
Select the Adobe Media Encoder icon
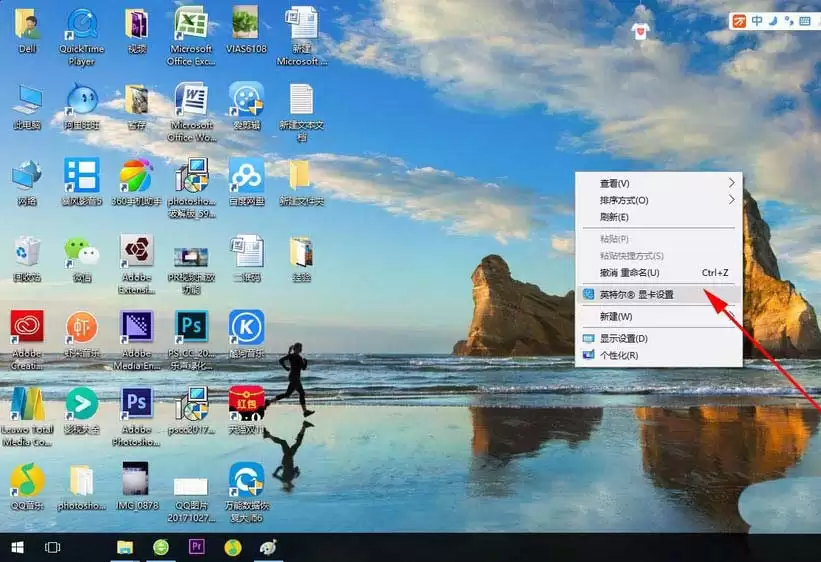137,339
